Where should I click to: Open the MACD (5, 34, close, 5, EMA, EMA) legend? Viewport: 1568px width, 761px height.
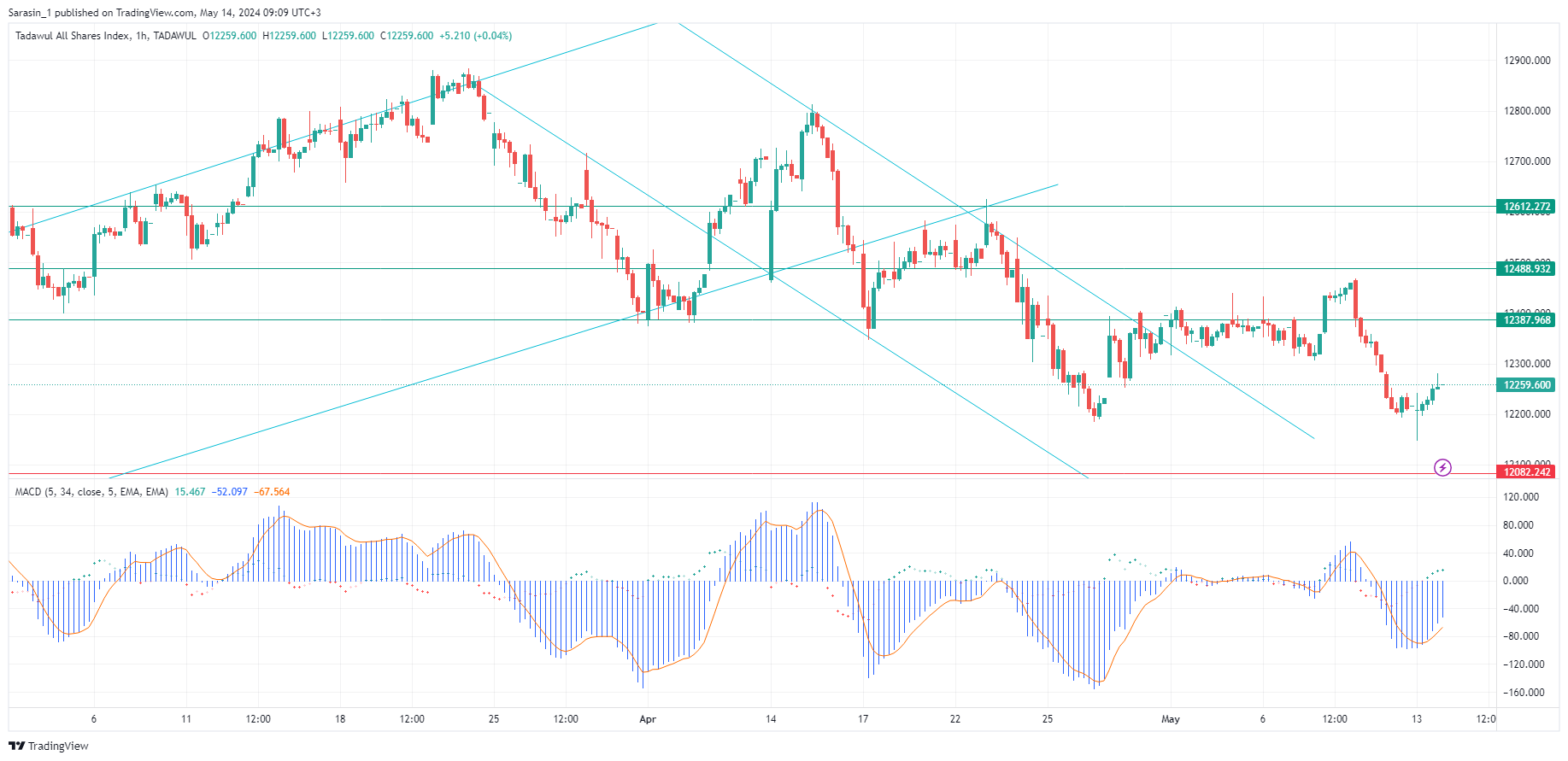(x=91, y=492)
